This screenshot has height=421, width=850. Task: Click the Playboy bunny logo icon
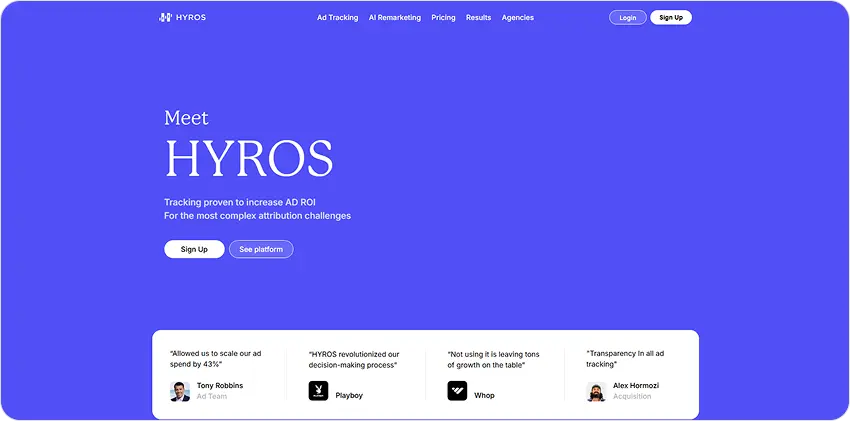[318, 391]
